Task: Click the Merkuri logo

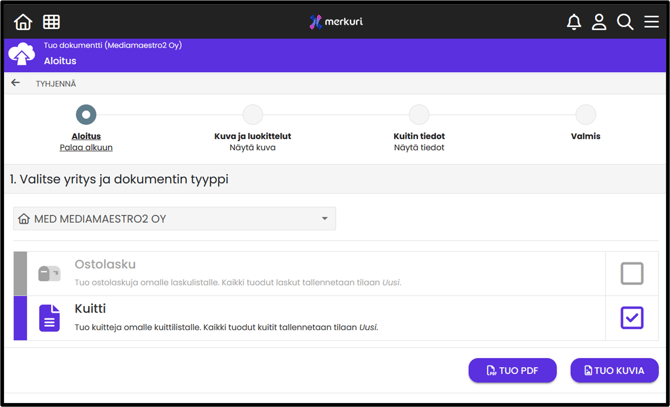Action: coord(335,22)
